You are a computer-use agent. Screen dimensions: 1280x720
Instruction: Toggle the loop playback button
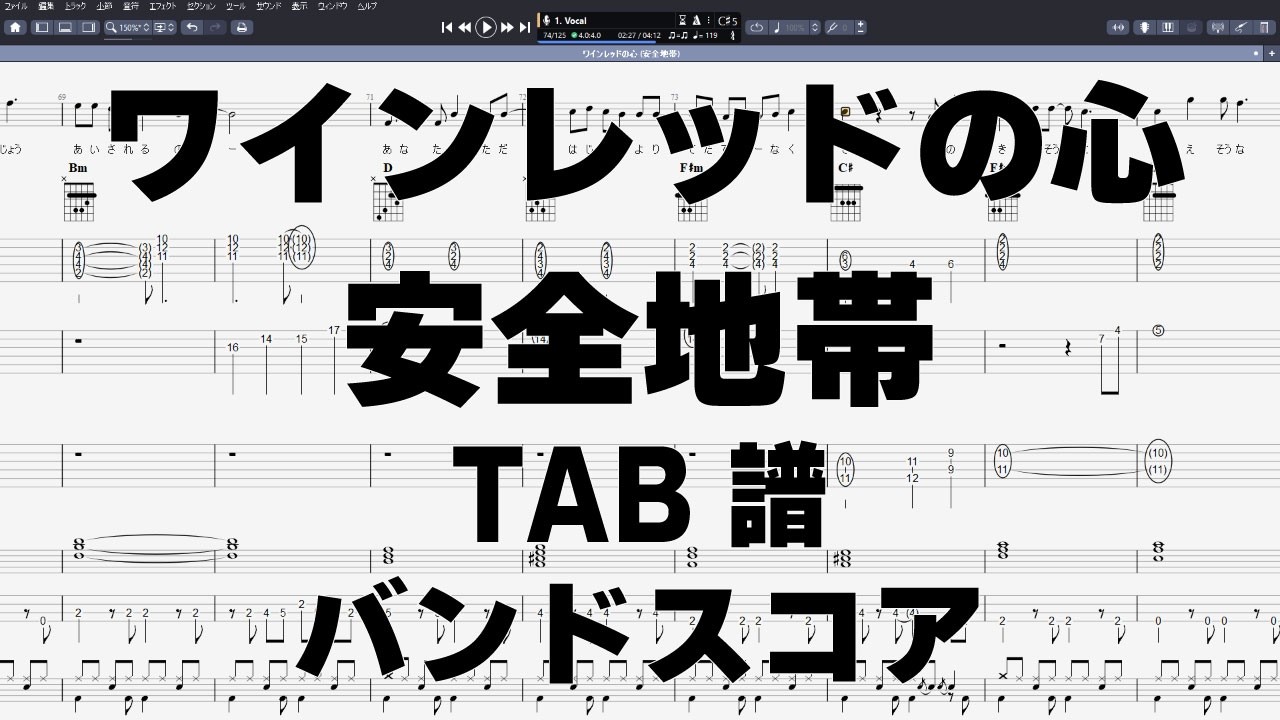click(x=757, y=28)
